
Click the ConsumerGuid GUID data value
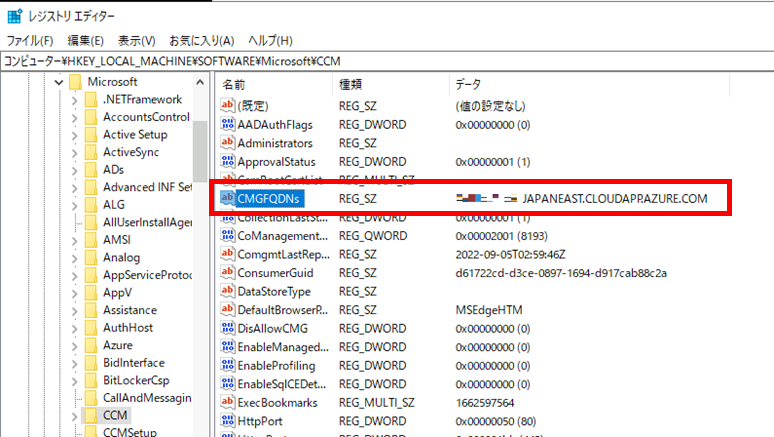click(561, 273)
